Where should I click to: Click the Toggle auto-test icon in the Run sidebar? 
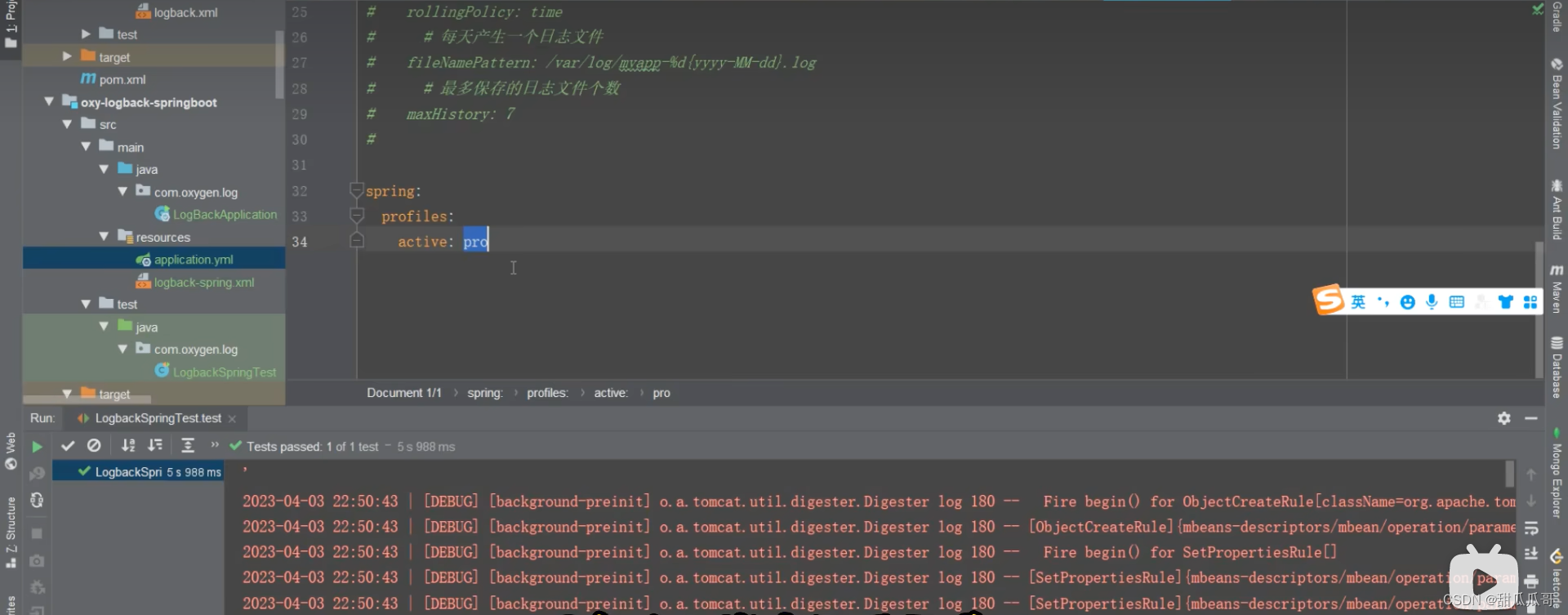(x=37, y=500)
